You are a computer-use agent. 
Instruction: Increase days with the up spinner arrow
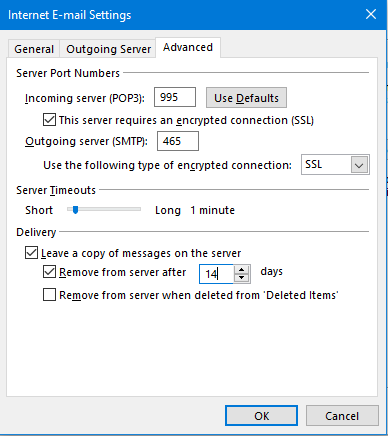(x=242, y=270)
